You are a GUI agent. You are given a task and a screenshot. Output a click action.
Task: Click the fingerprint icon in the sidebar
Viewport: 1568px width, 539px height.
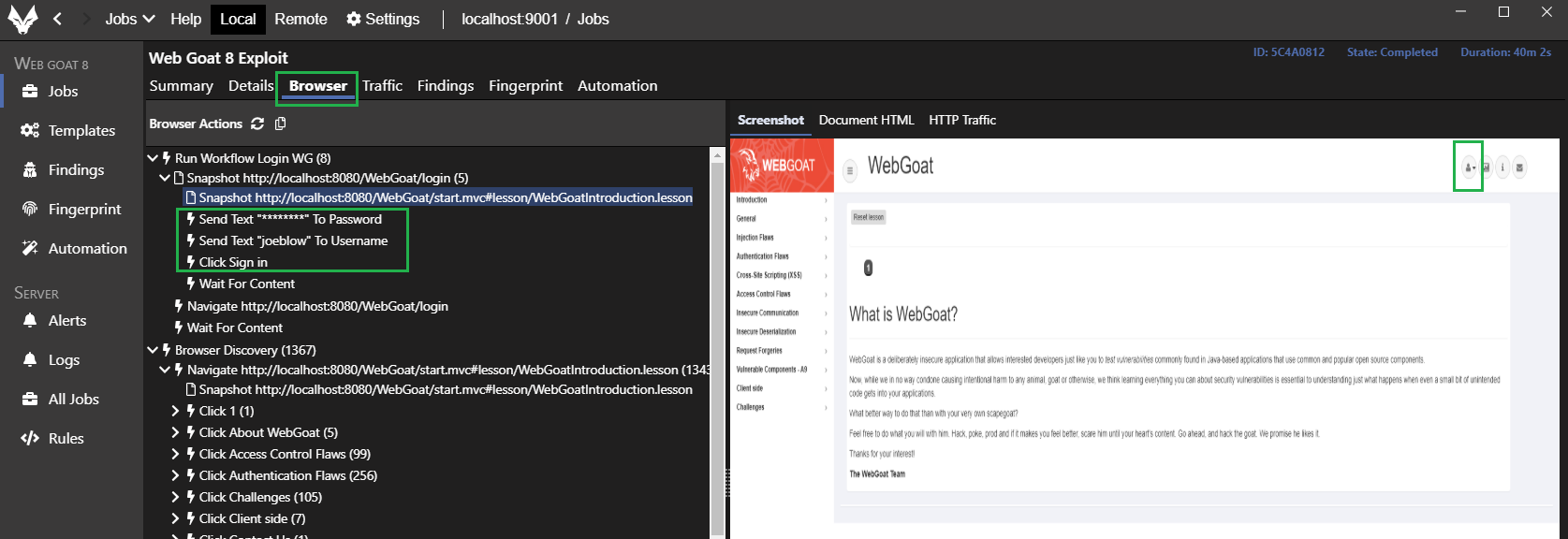coord(30,209)
